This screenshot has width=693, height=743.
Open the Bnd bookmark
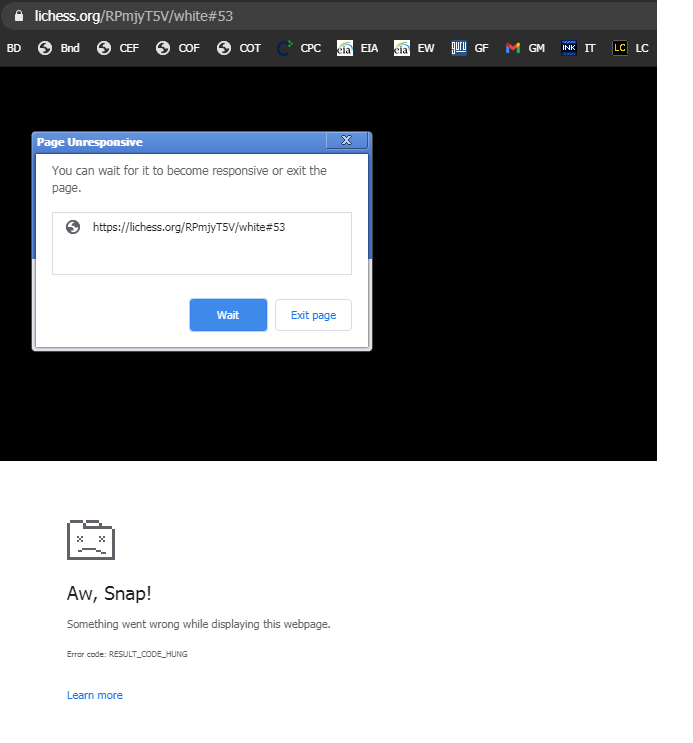[59, 48]
